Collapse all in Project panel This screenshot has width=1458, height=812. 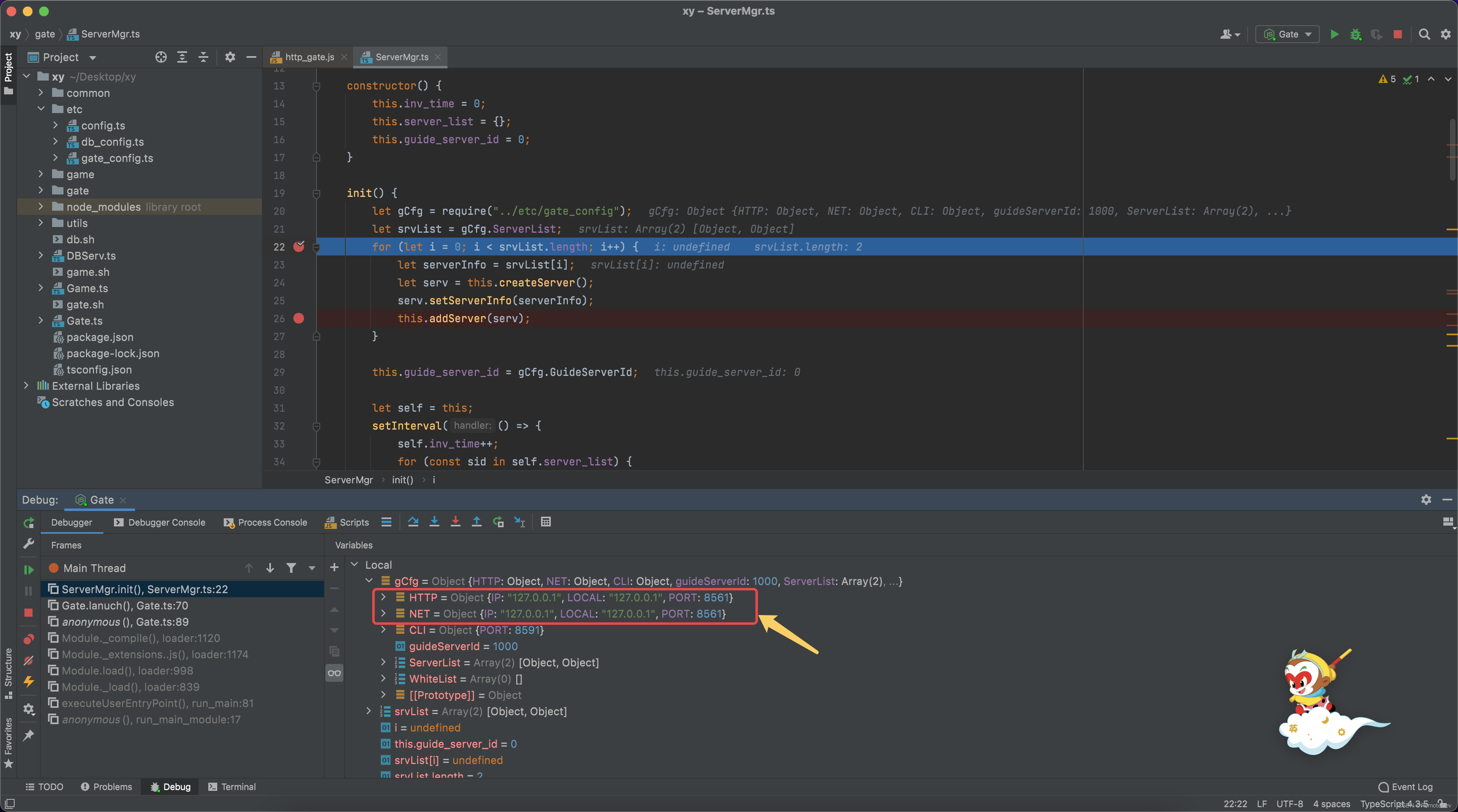tap(203, 57)
